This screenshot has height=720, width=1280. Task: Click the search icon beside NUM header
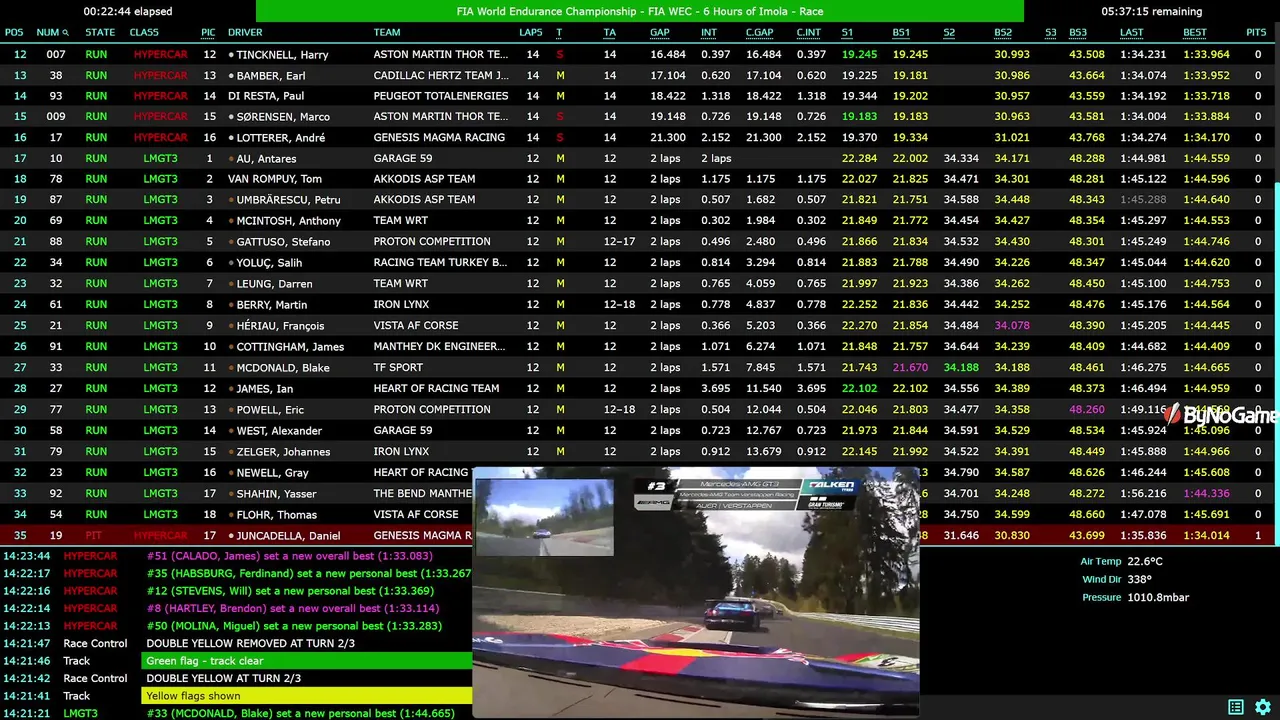click(66, 33)
